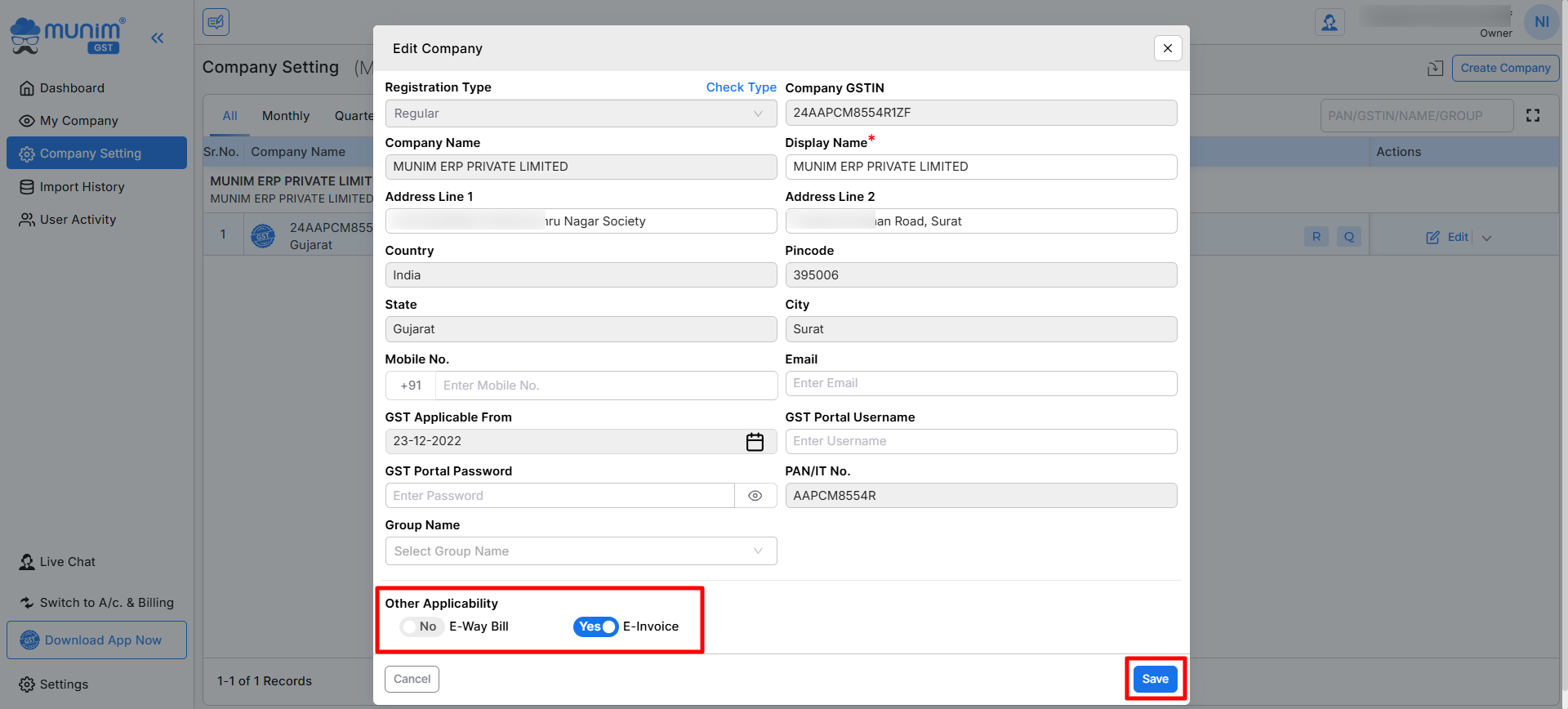Toggle the fullscreen icon near the search box
The height and width of the screenshot is (709, 1568).
[1533, 116]
